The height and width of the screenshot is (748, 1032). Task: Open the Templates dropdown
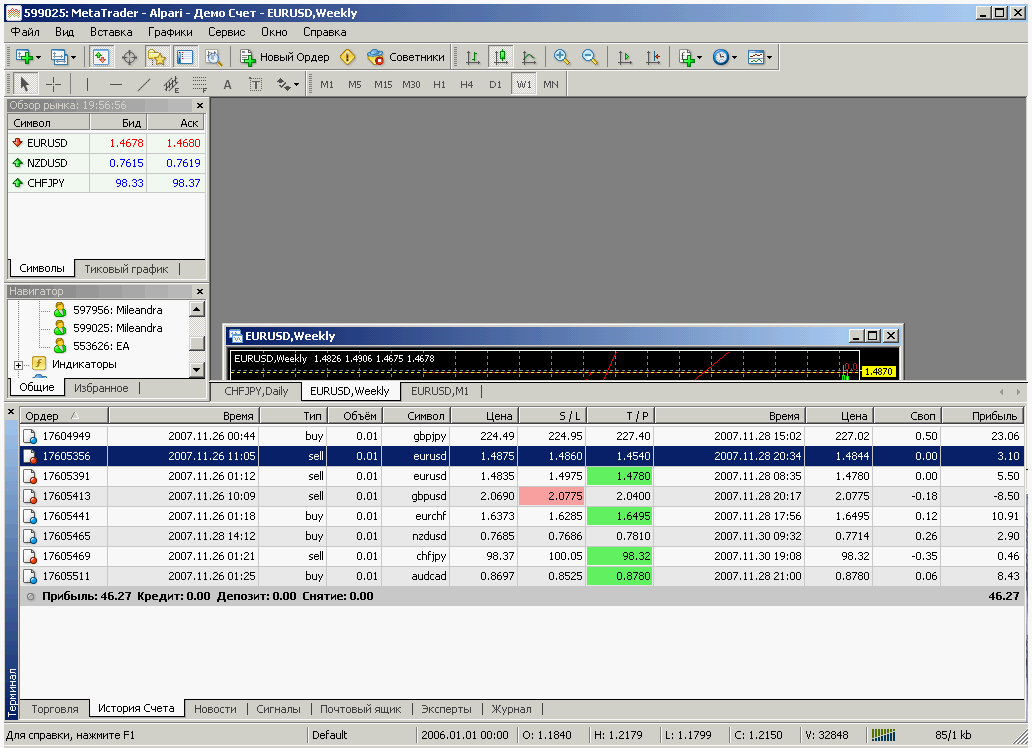point(759,57)
